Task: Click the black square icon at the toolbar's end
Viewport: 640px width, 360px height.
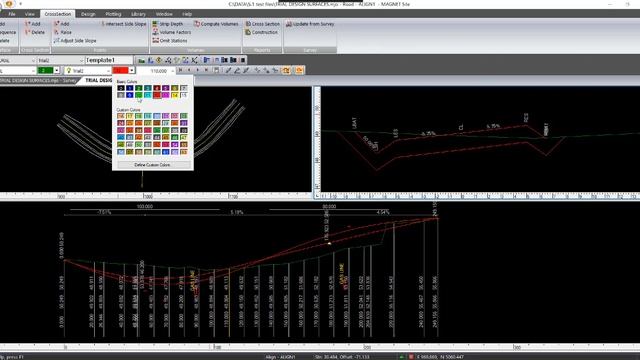Action: click(x=242, y=60)
